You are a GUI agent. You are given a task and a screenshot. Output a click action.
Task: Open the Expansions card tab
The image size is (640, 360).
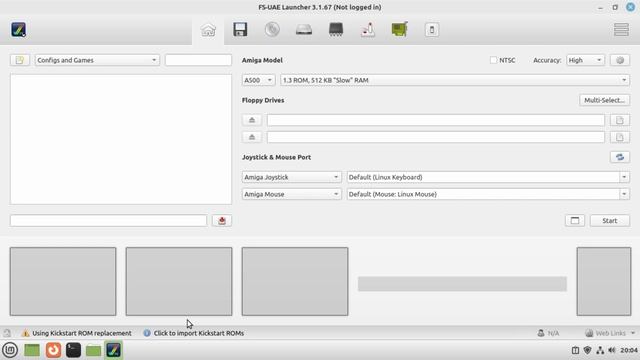click(x=400, y=29)
